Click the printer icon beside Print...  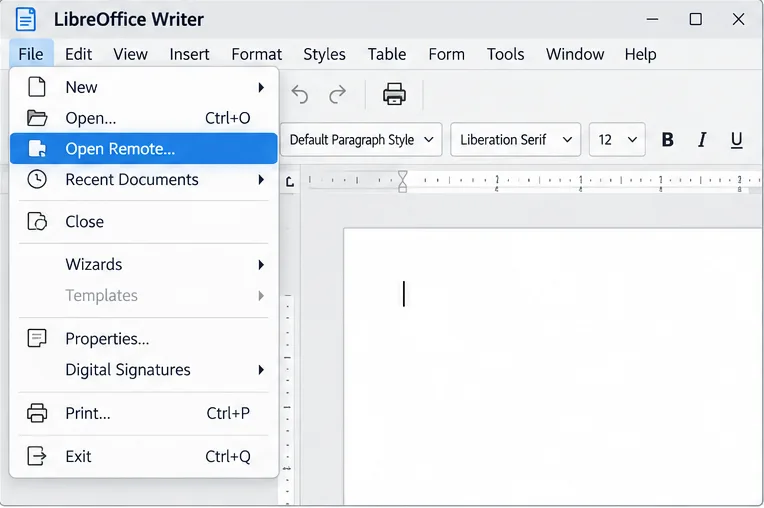click(x=37, y=413)
